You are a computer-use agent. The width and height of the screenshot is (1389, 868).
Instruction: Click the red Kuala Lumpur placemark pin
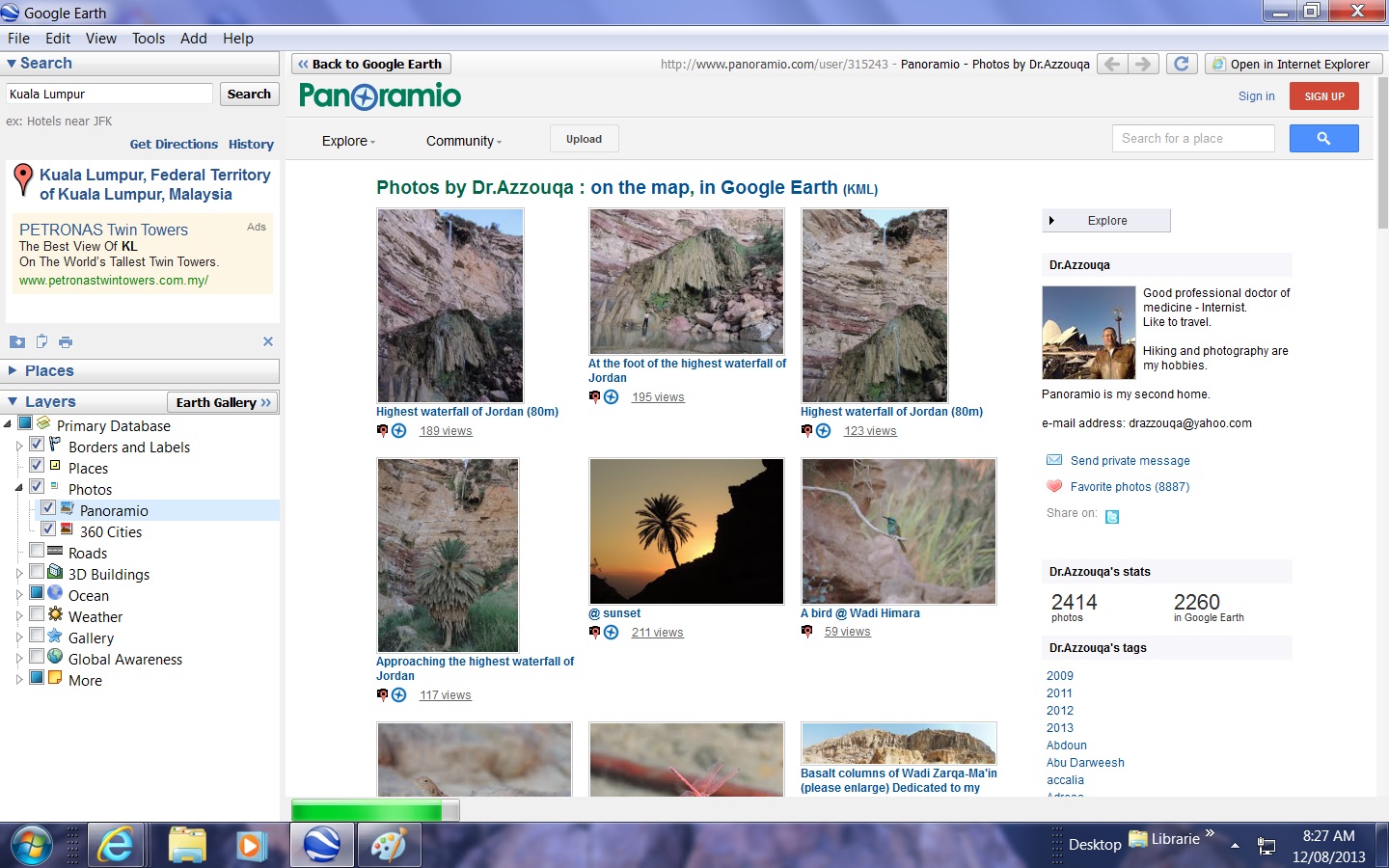[23, 179]
